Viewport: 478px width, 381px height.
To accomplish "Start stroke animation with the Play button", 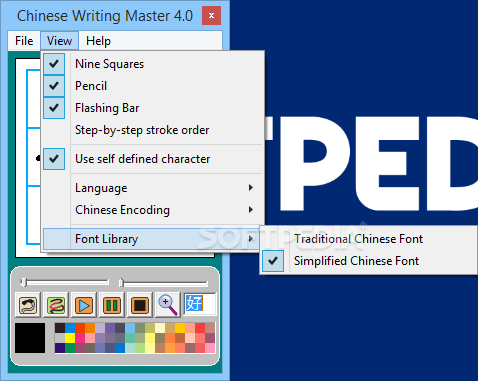I will [x=84, y=305].
